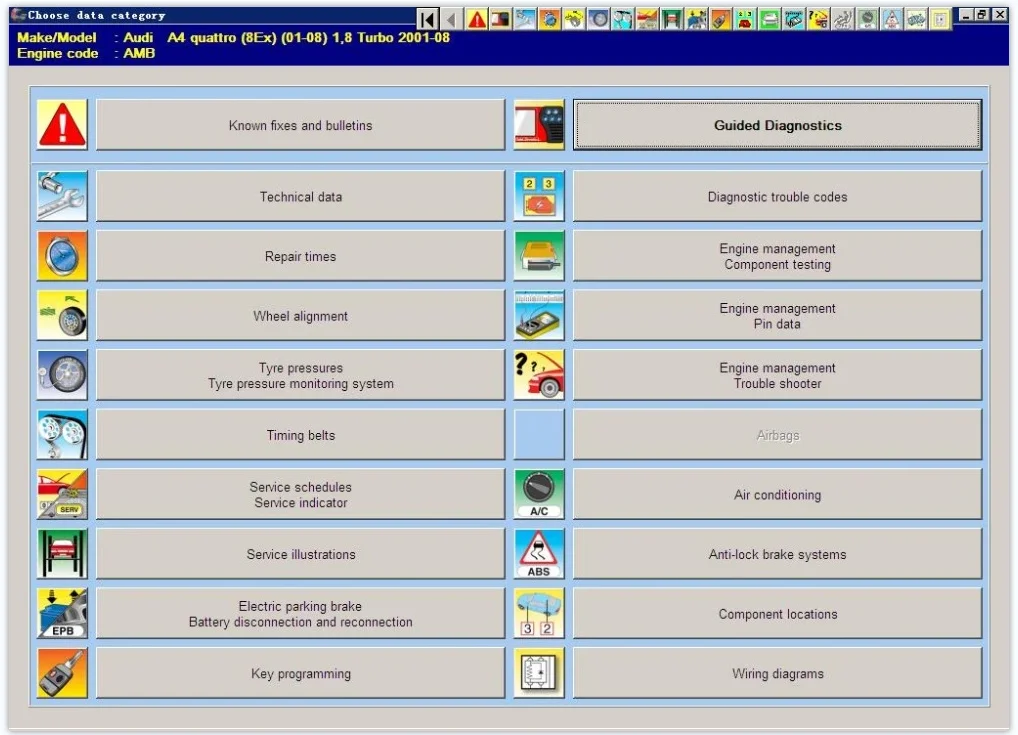Click the multimeter icon beside Pin data
This screenshot has height=735, width=1018.
pyautogui.click(x=539, y=316)
